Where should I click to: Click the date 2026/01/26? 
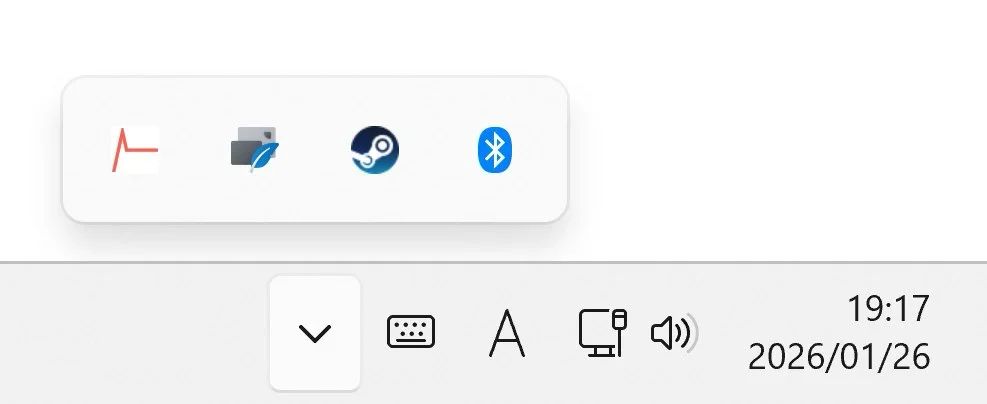point(839,357)
